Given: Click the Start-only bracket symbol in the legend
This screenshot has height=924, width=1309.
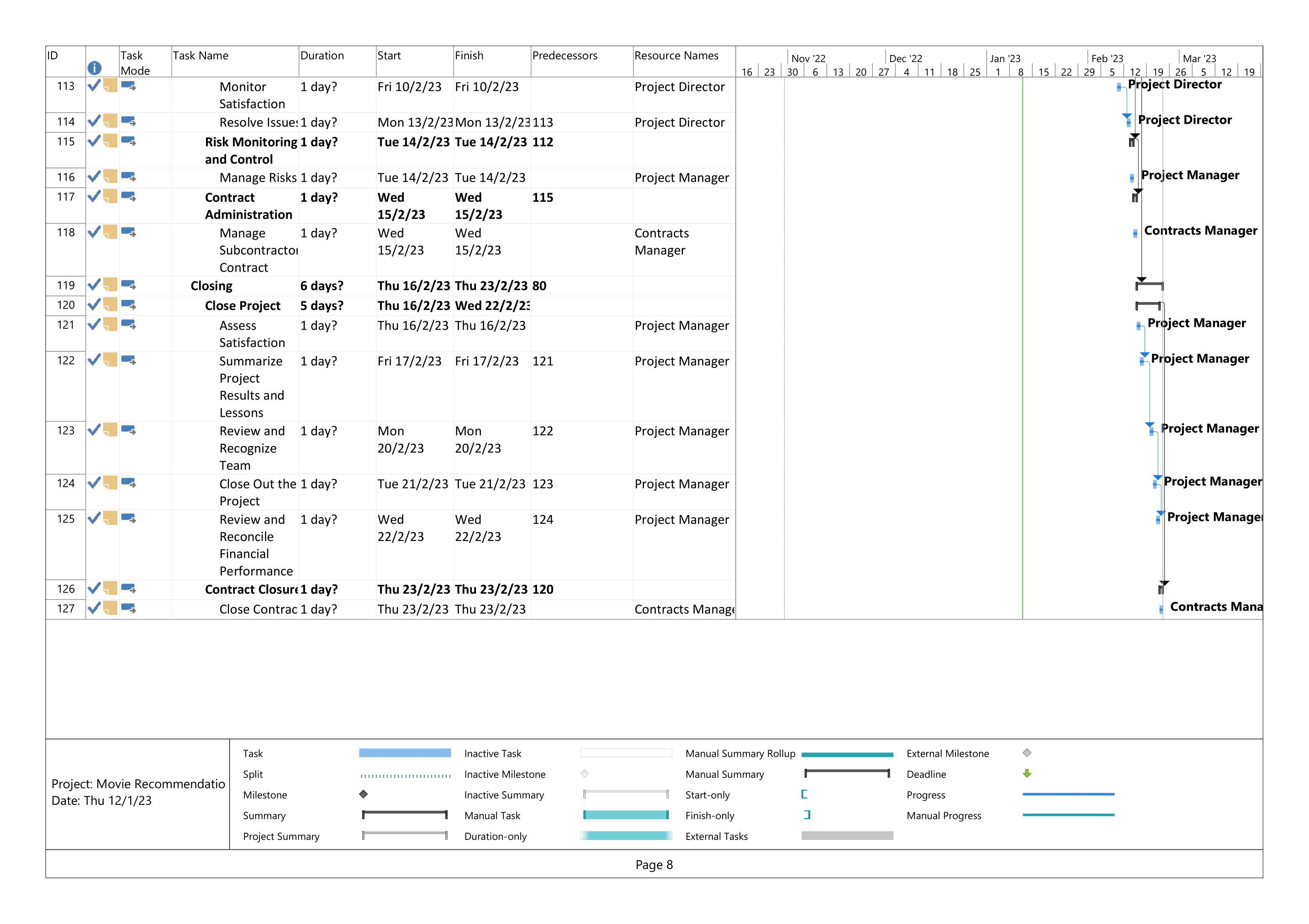Looking at the screenshot, I should pos(805,795).
